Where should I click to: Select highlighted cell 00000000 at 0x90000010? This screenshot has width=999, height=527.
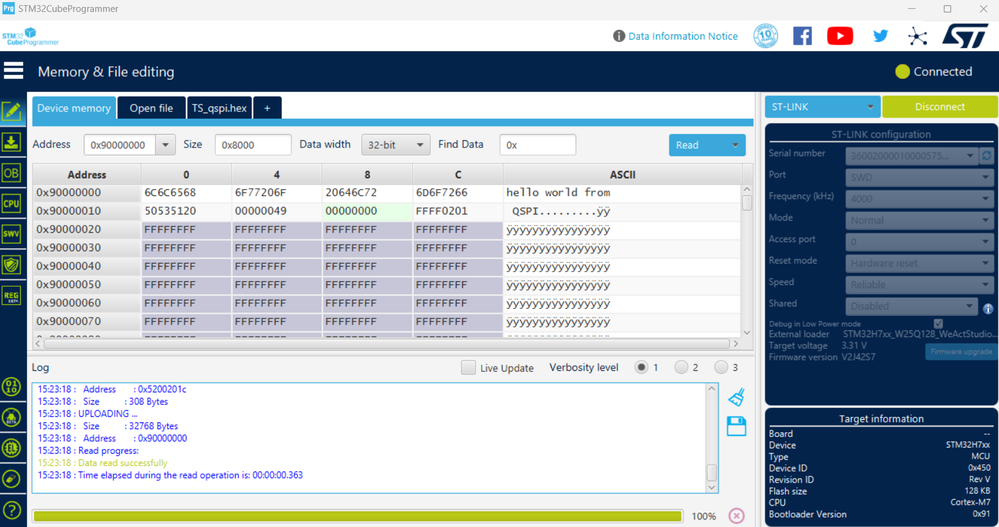[367, 211]
